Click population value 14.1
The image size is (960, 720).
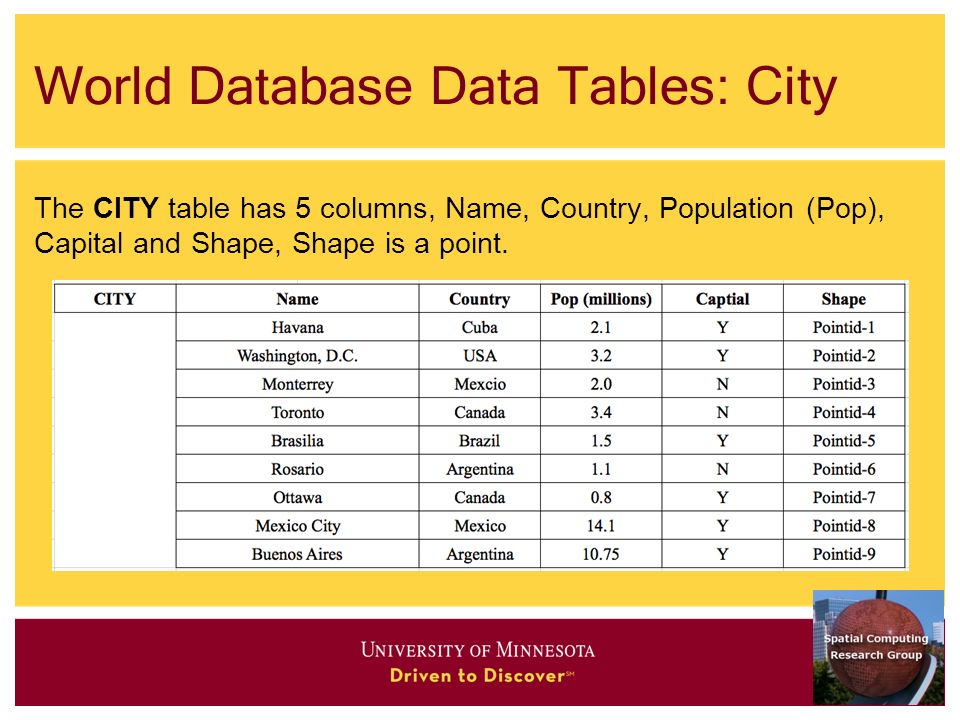click(601, 526)
